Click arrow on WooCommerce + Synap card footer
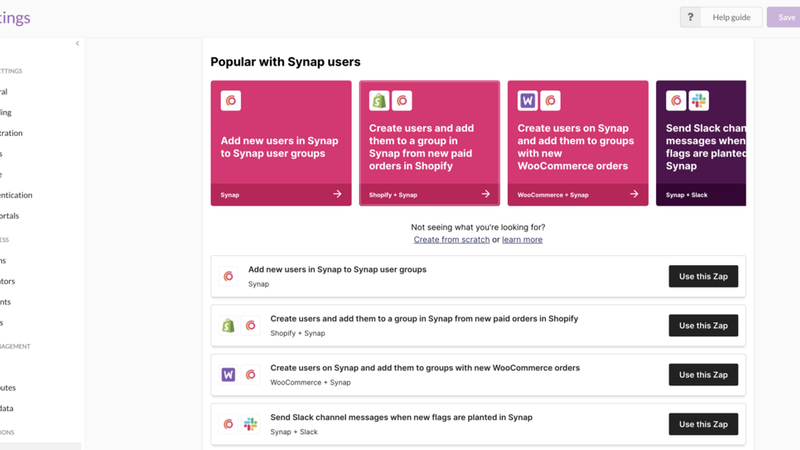 [634, 194]
